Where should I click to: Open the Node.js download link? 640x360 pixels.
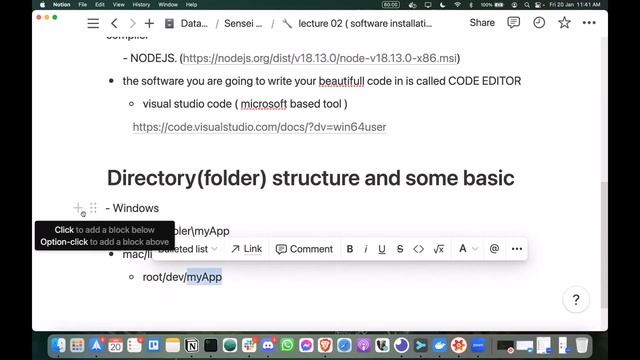click(x=320, y=58)
